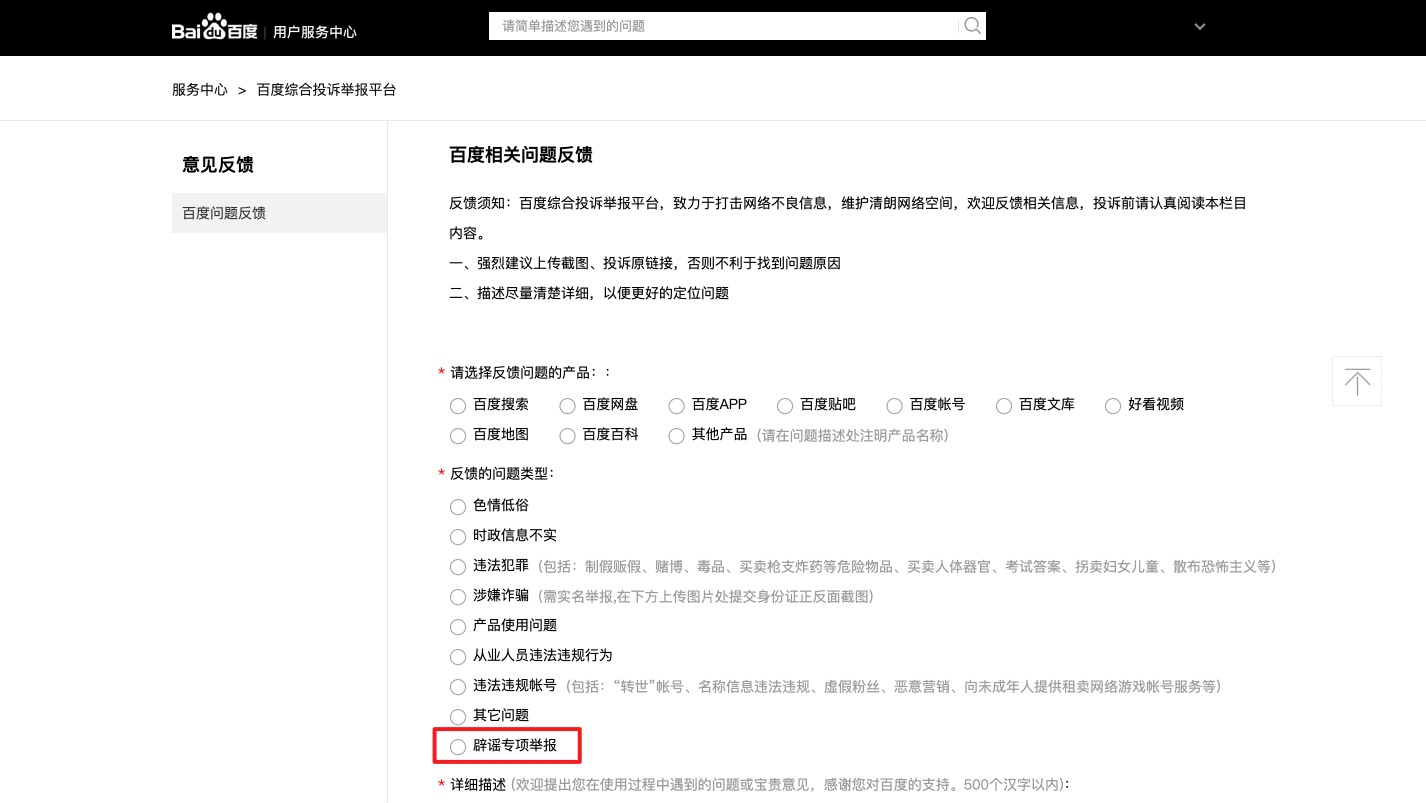Select the 百度地图 product radio
The width and height of the screenshot is (1426, 803).
[x=458, y=436]
